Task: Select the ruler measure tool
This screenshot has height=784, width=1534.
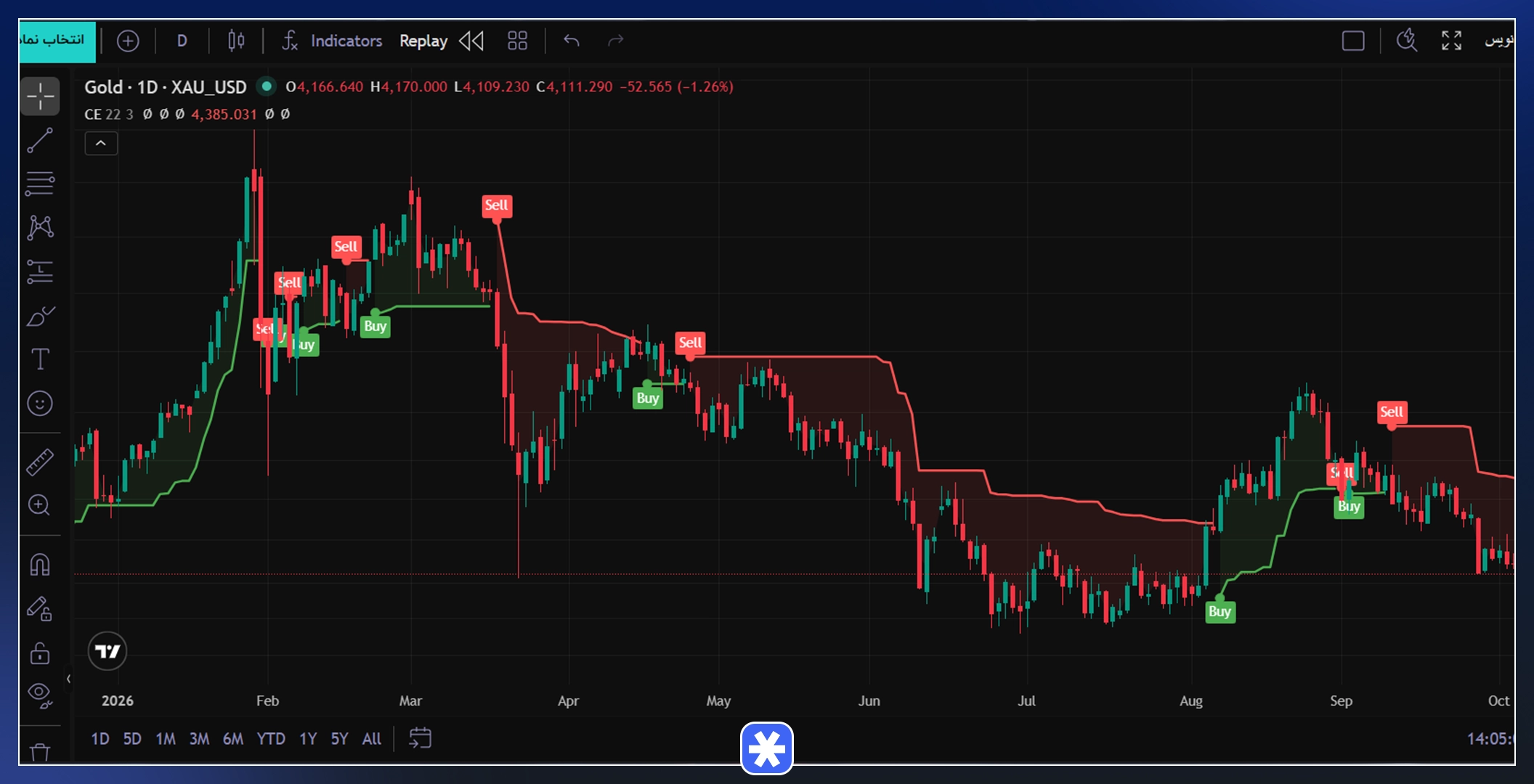Action: [40, 462]
